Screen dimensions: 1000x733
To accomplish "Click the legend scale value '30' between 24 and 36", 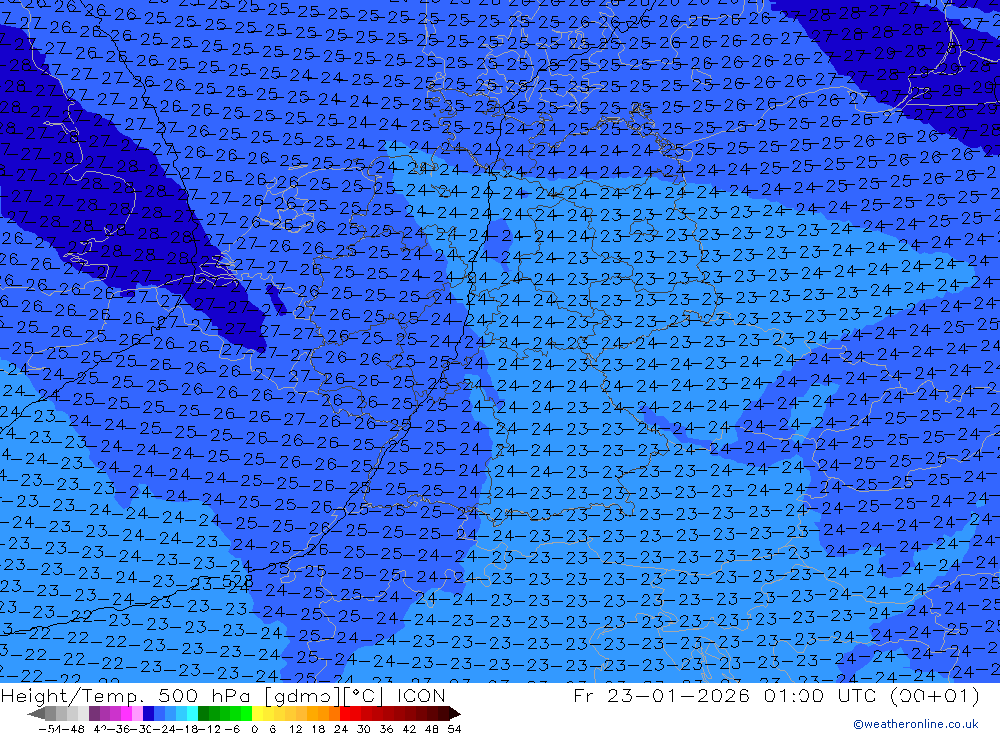I will pyautogui.click(x=364, y=729).
